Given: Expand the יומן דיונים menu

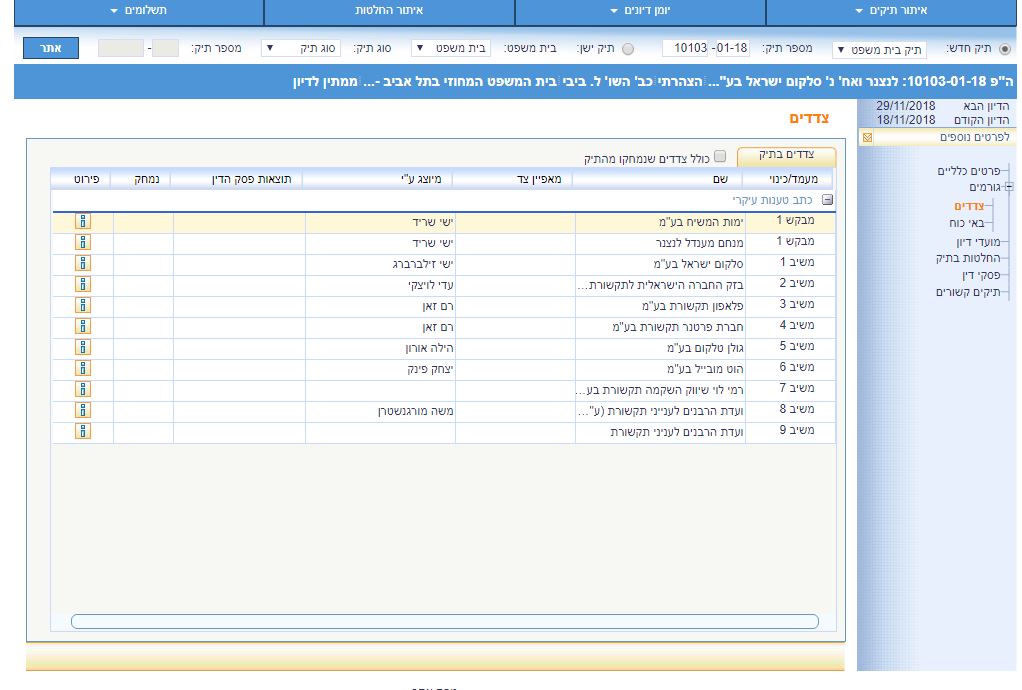Looking at the screenshot, I should 640,11.
